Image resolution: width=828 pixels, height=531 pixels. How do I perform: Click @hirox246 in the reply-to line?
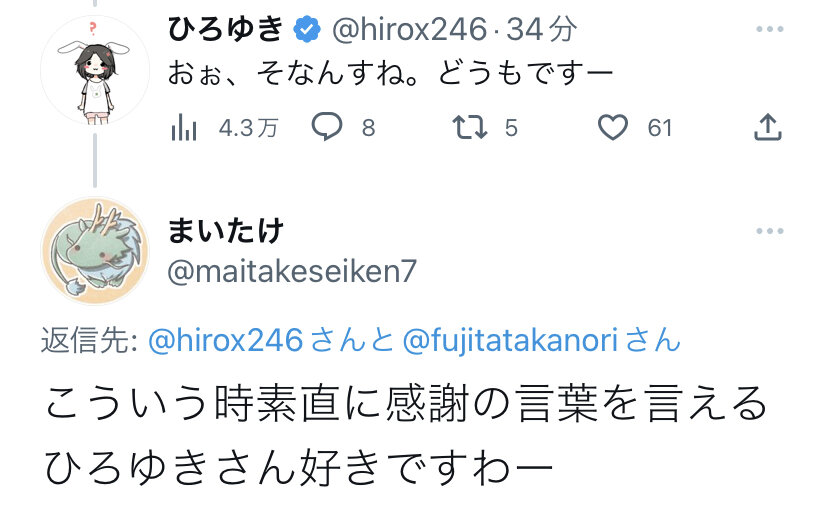[225, 340]
